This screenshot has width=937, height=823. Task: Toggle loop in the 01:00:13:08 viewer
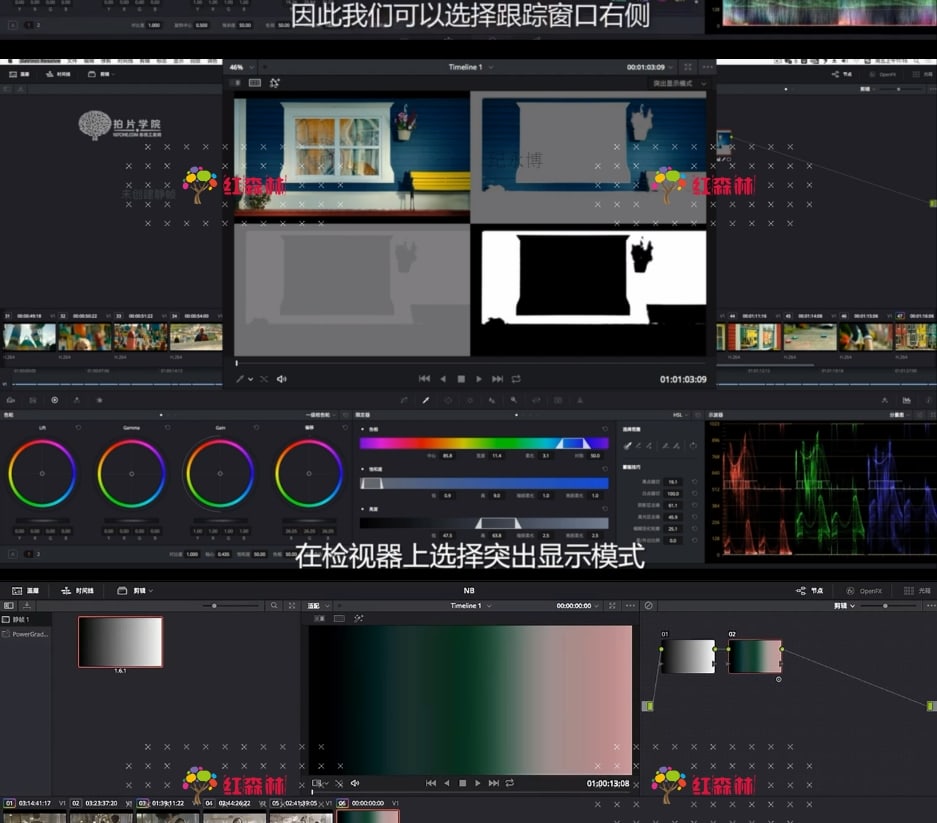pyautogui.click(x=510, y=783)
